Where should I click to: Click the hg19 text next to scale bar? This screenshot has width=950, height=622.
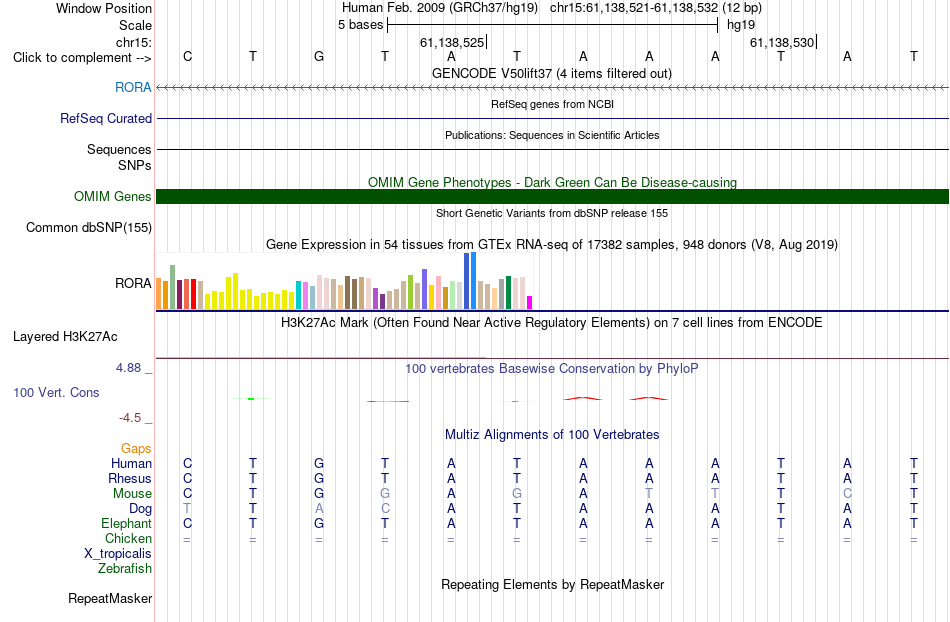741,25
